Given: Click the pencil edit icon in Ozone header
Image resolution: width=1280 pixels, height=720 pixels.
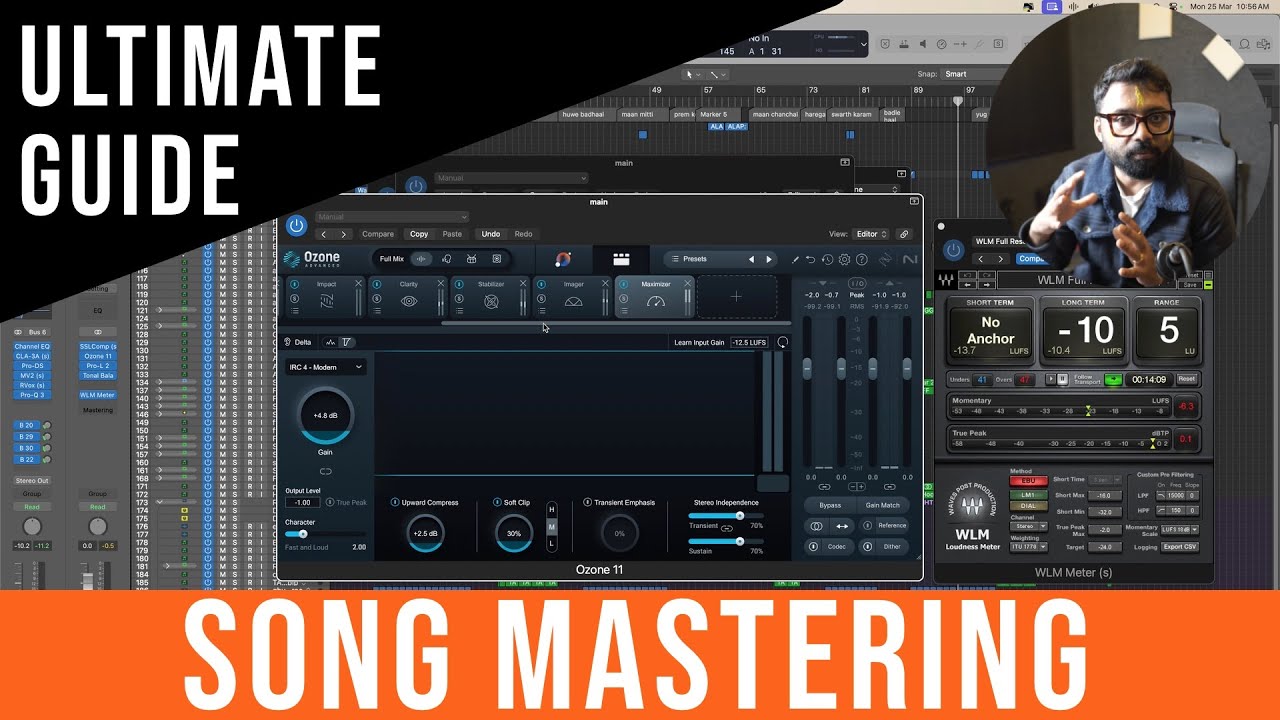Looking at the screenshot, I should [796, 260].
